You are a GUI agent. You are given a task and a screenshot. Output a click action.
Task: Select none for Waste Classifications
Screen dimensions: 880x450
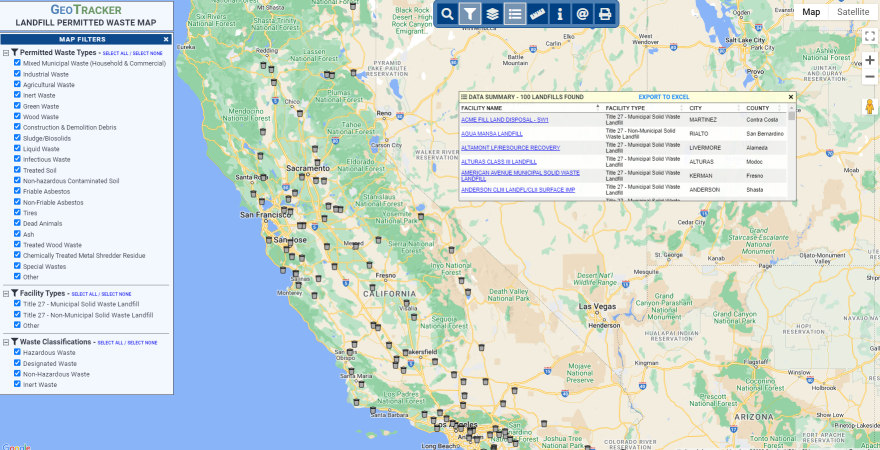tap(143, 343)
